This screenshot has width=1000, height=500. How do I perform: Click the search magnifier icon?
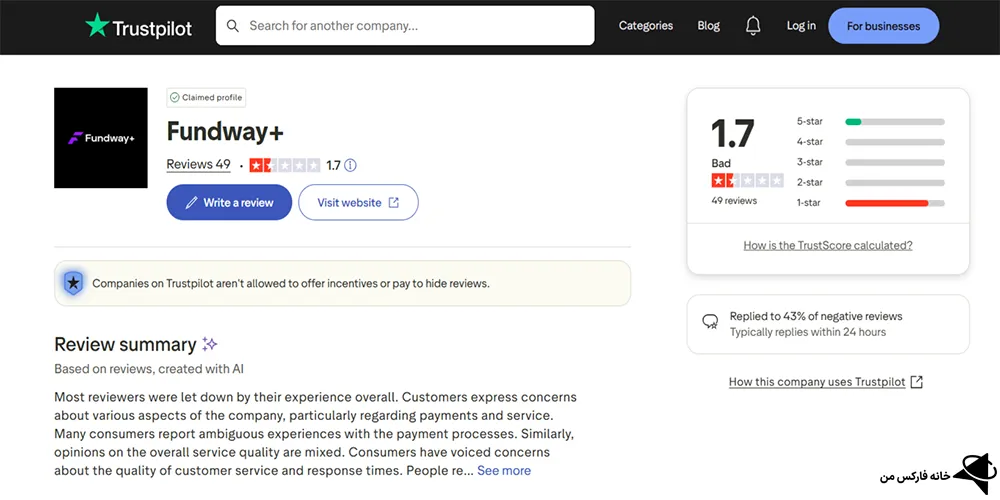(x=233, y=26)
